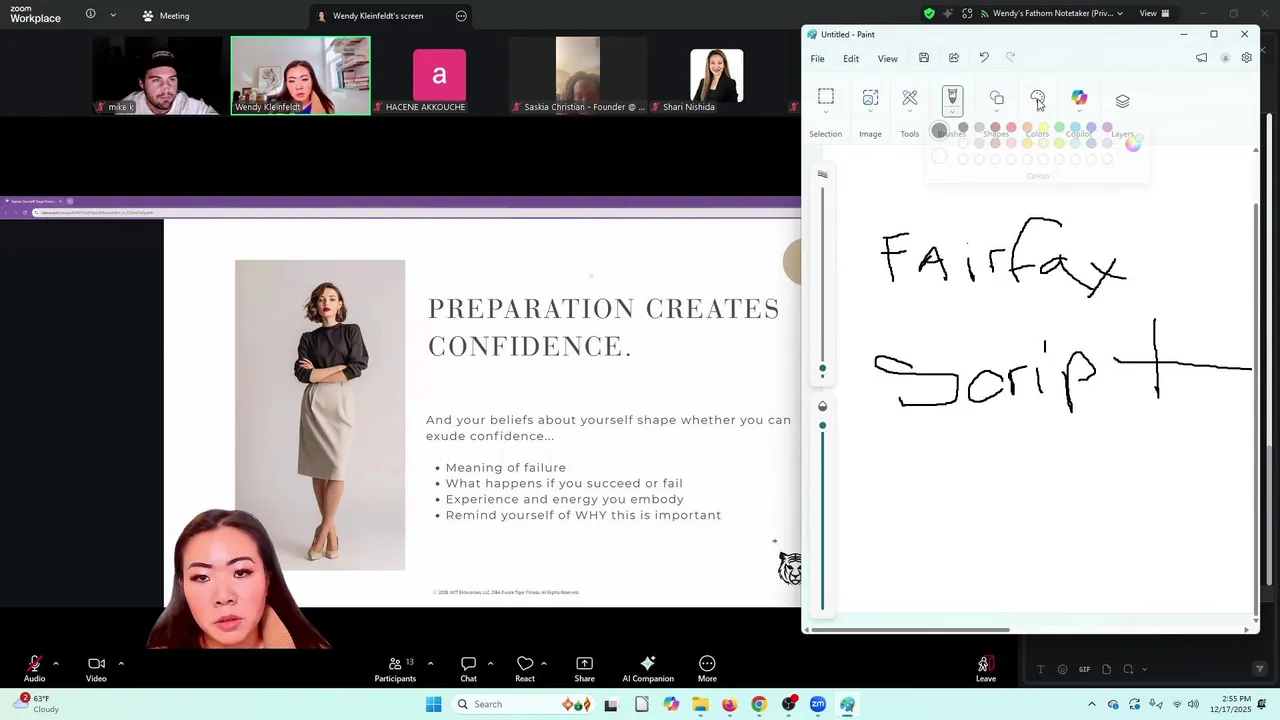Toggle Zoom Video camera
1280x720 pixels.
[96, 669]
